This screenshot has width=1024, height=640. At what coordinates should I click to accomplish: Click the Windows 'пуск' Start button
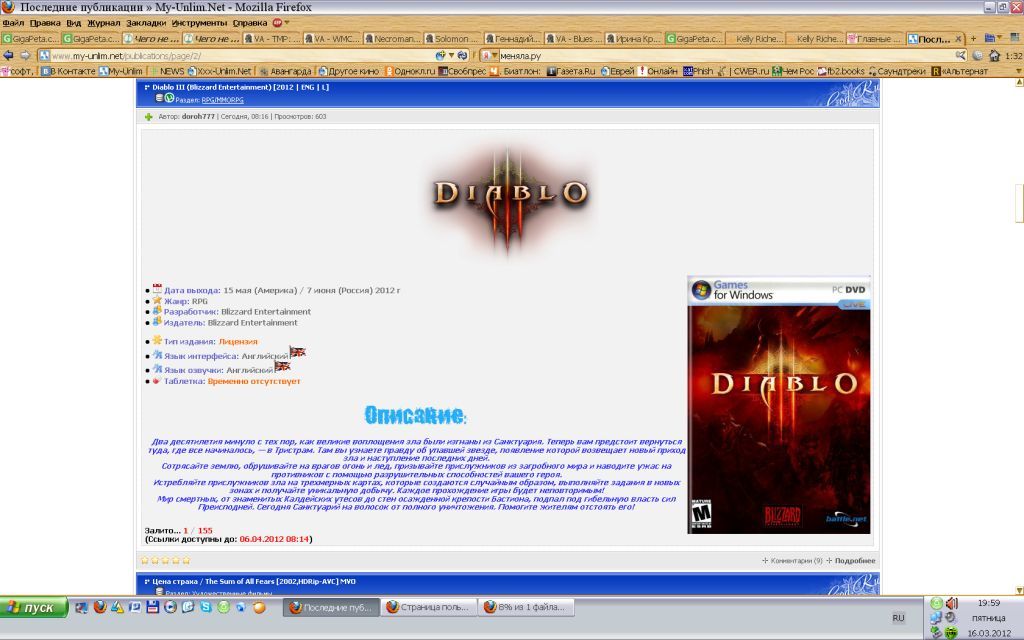34,607
